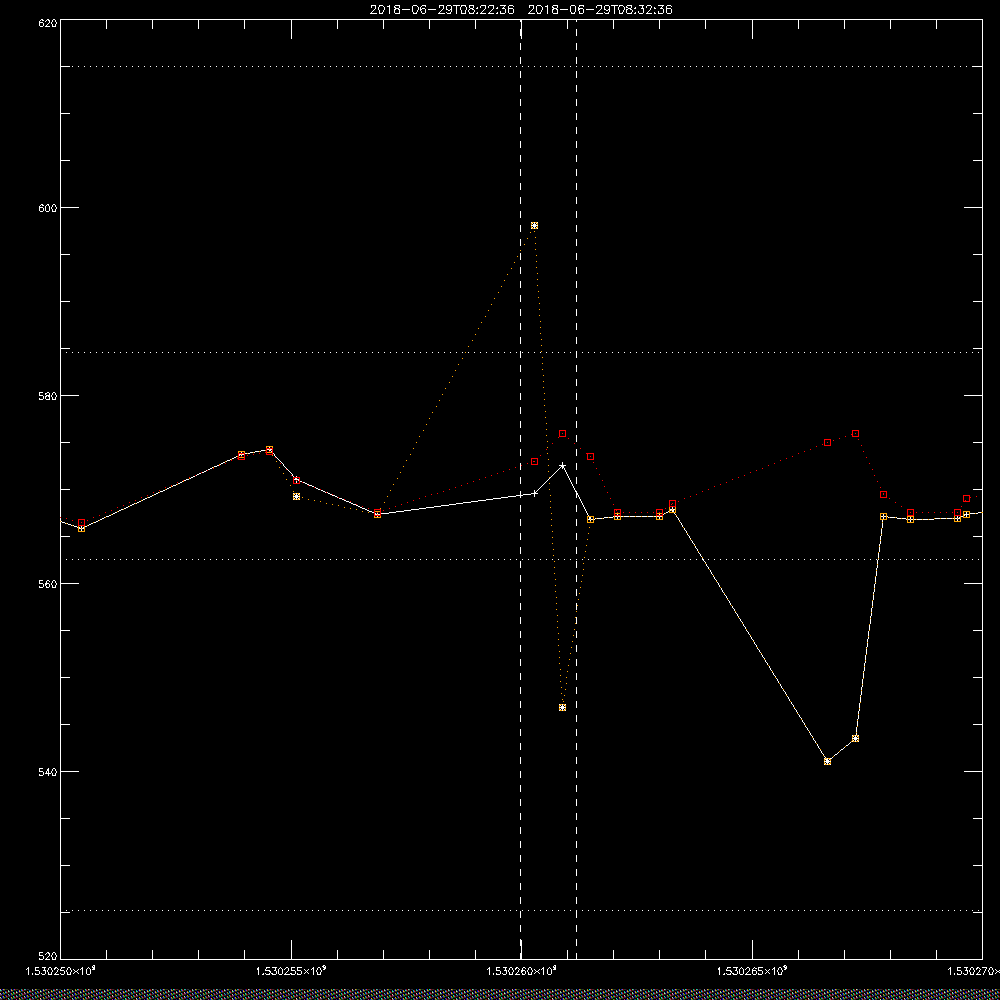The width and height of the screenshot is (1000, 1000).
Task: Select the orange dip data point near 546
Action: pyautogui.click(x=562, y=707)
